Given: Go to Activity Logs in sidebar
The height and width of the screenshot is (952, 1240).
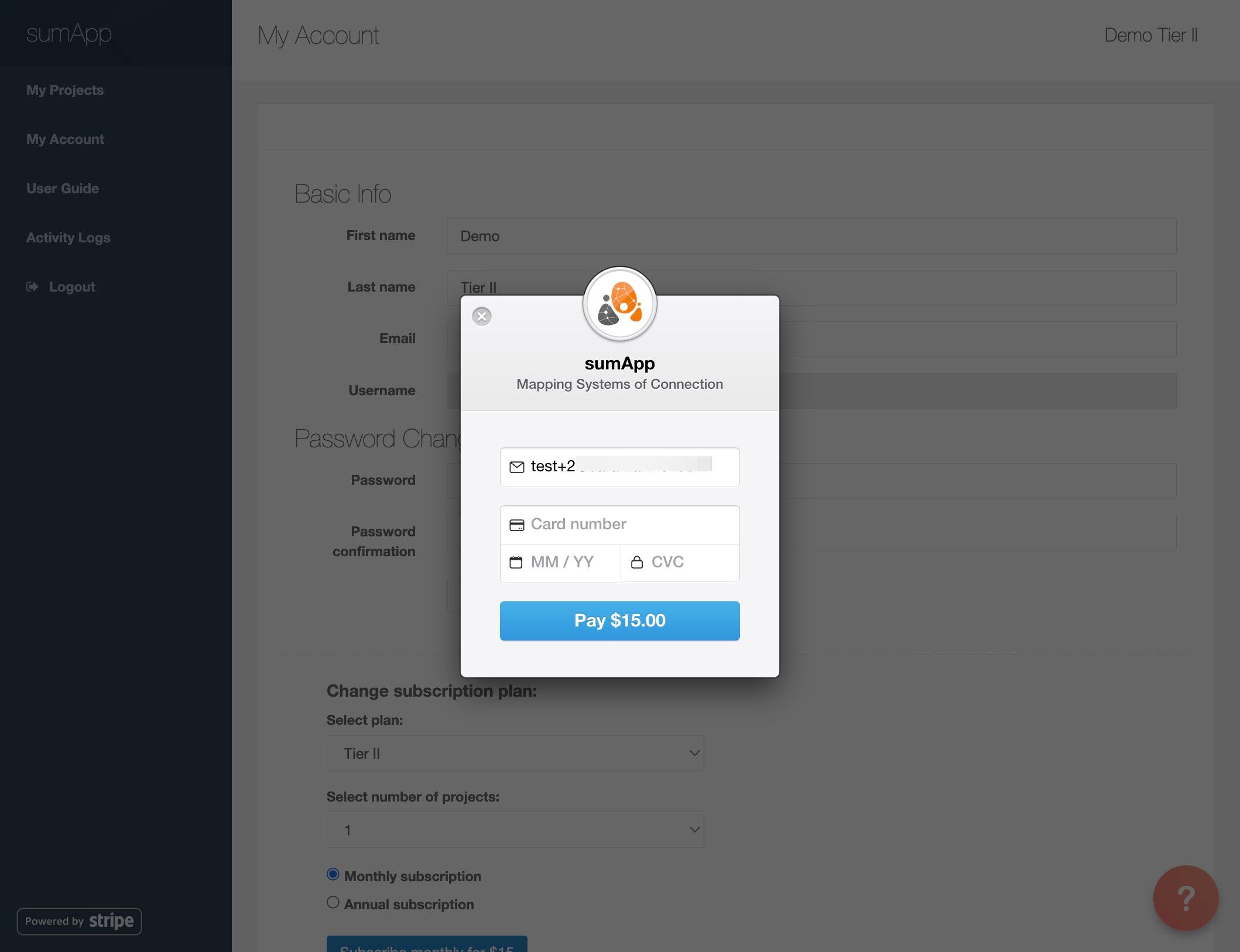Looking at the screenshot, I should tap(68, 238).
